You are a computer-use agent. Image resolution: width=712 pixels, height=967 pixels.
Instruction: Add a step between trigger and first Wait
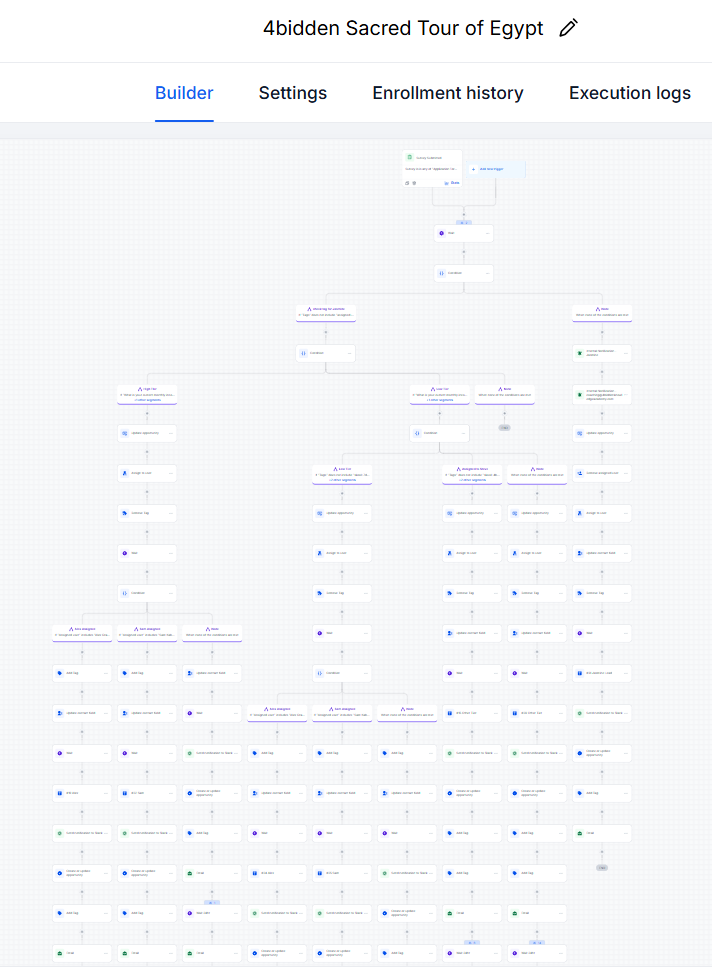[x=464, y=215]
